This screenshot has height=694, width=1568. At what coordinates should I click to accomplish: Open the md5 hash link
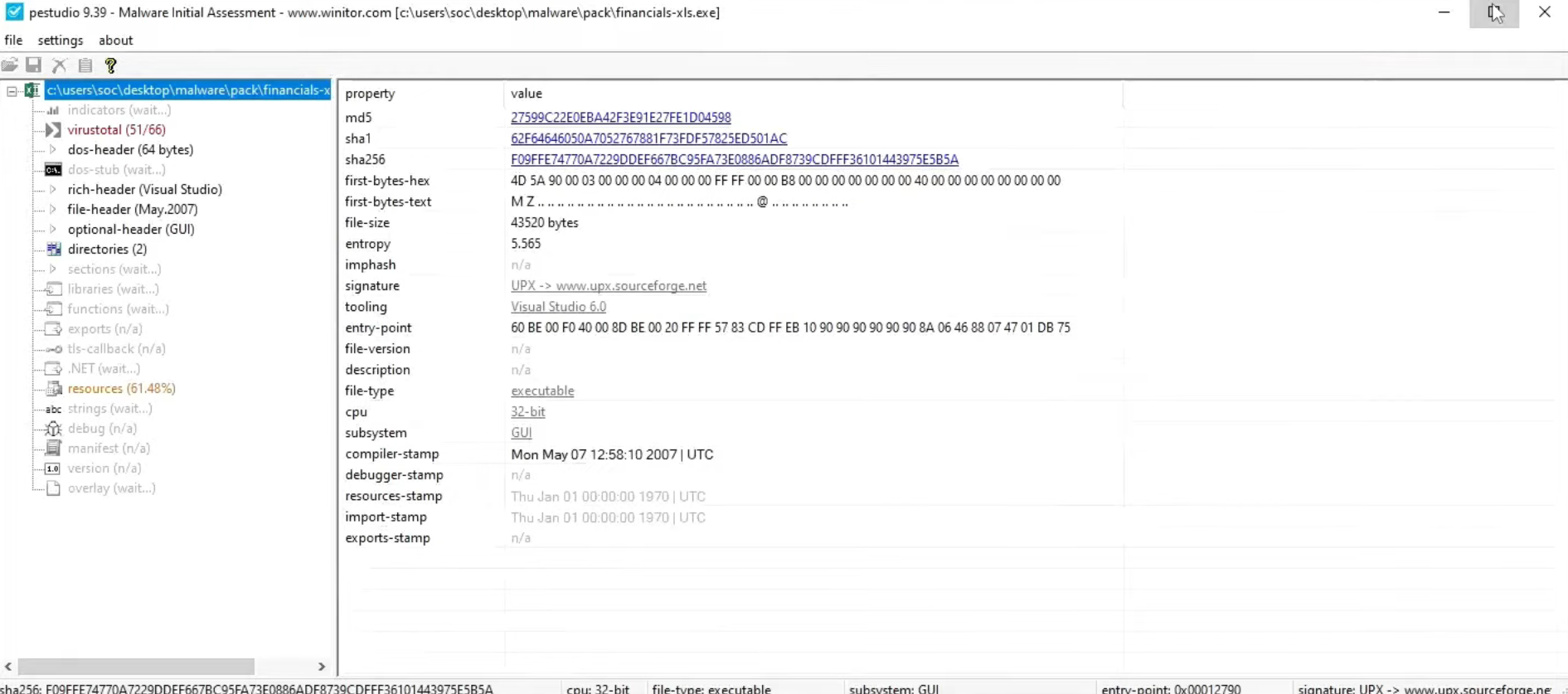pyautogui.click(x=621, y=118)
